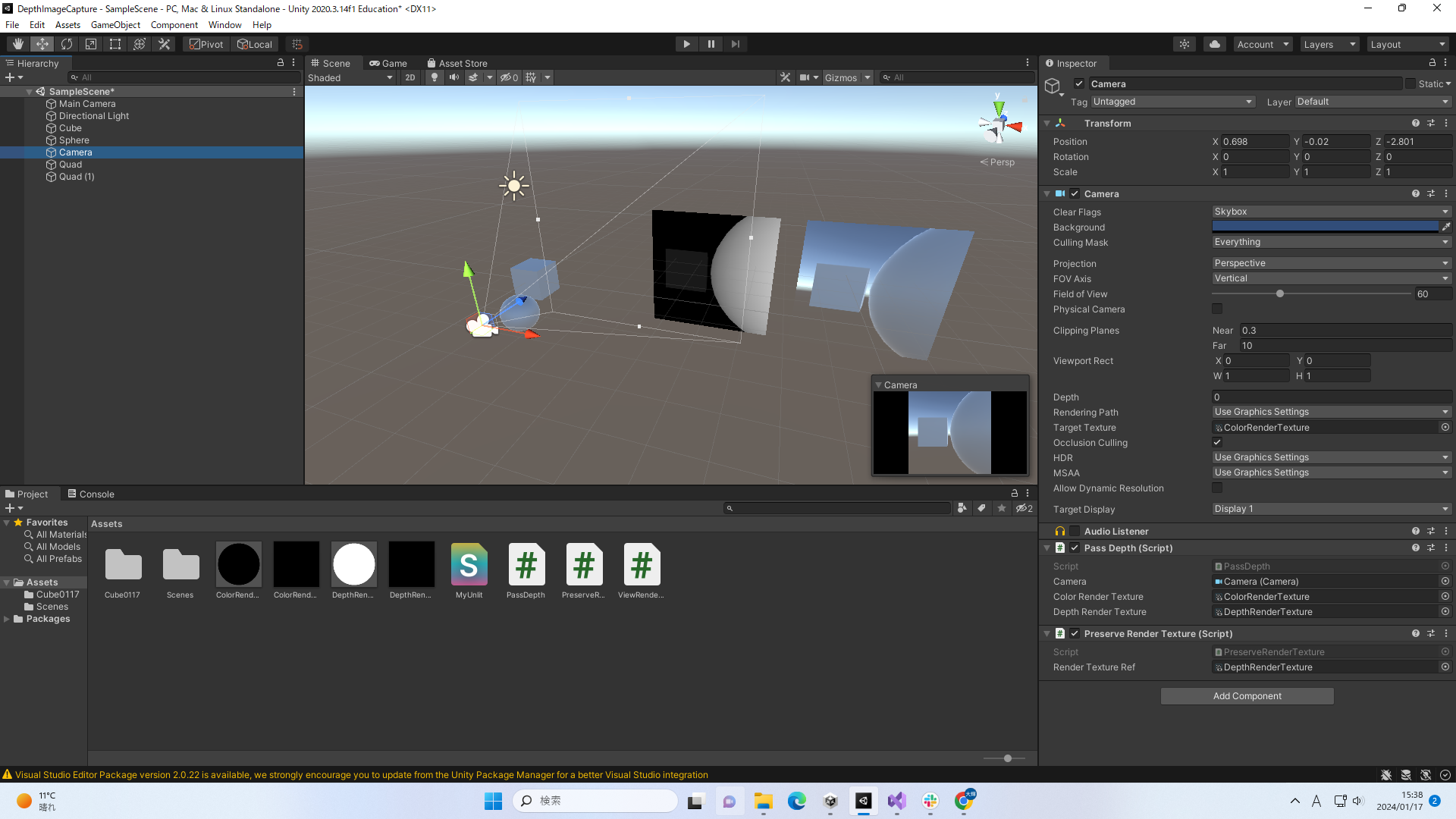Lock the Inspector panel
This screenshot has height=819, width=1456.
click(1432, 63)
